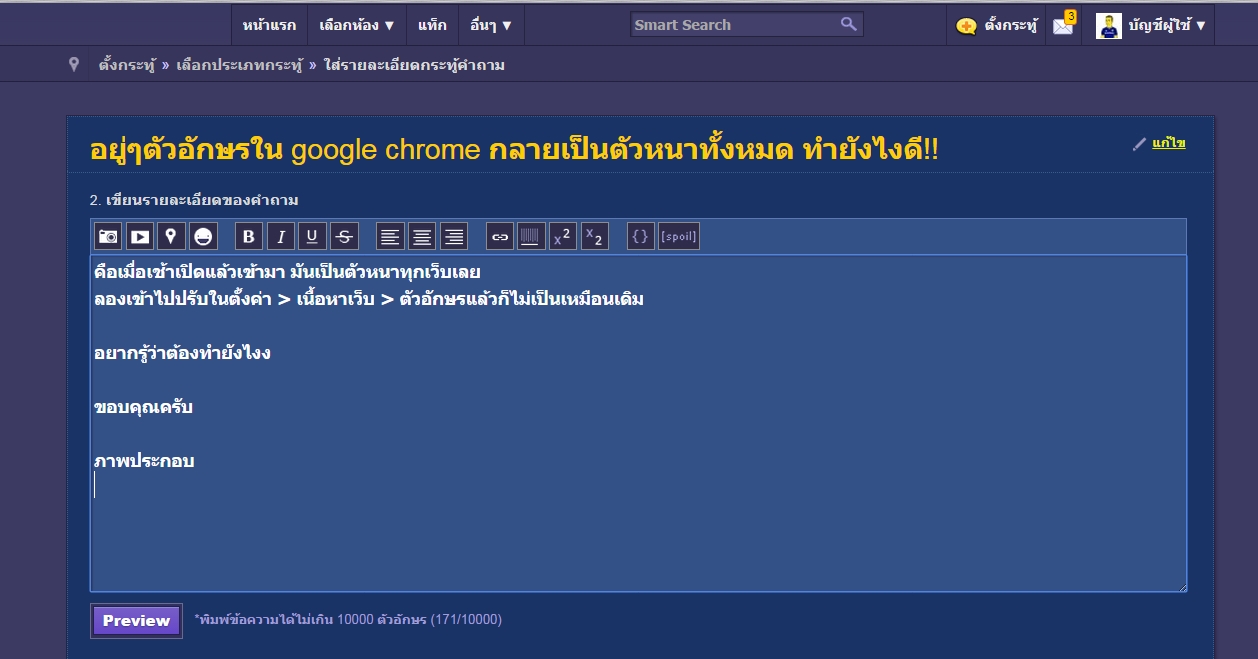
Task: Toggle italic formatting
Action: click(x=281, y=236)
